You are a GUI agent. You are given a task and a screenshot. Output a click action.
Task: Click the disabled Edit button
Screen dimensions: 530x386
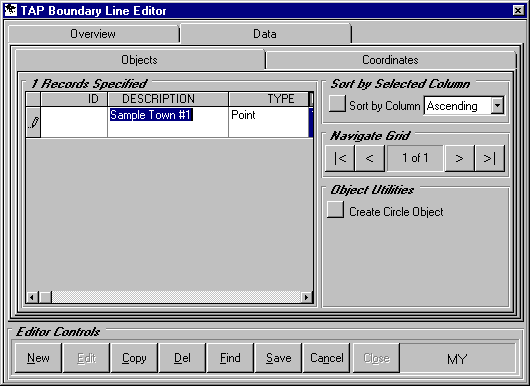[87, 358]
